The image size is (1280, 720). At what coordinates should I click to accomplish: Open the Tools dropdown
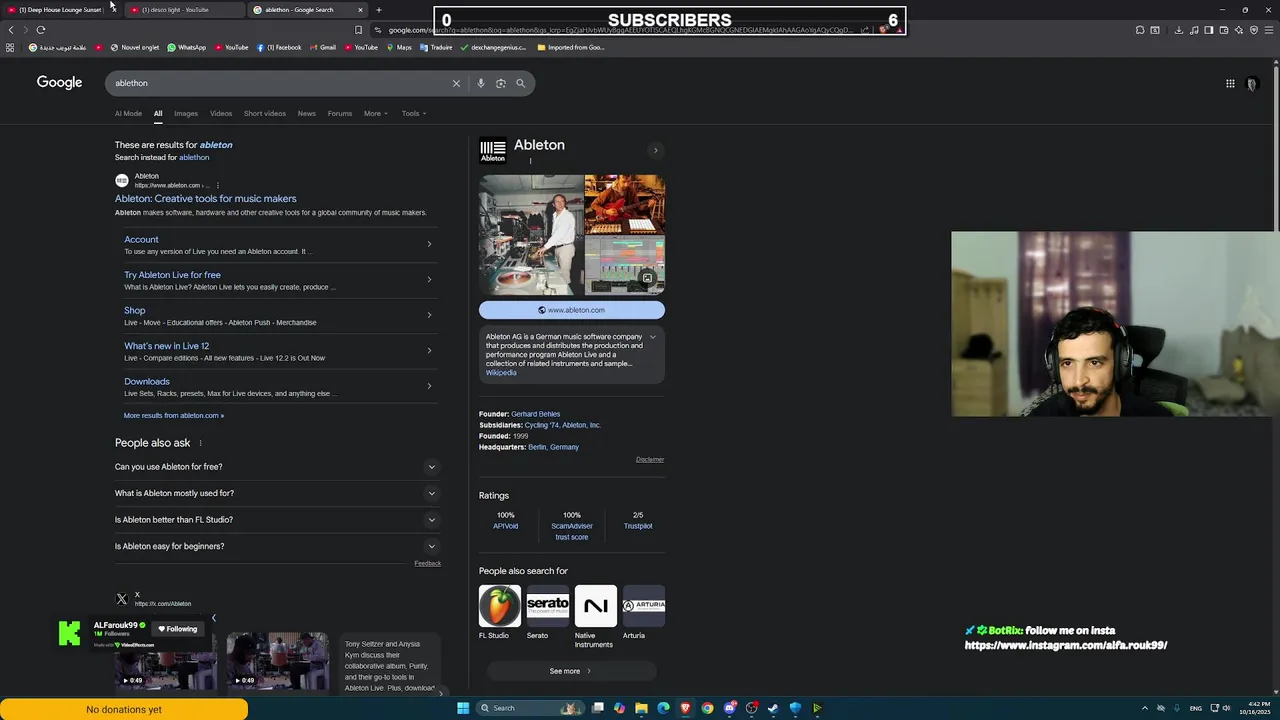pos(414,113)
